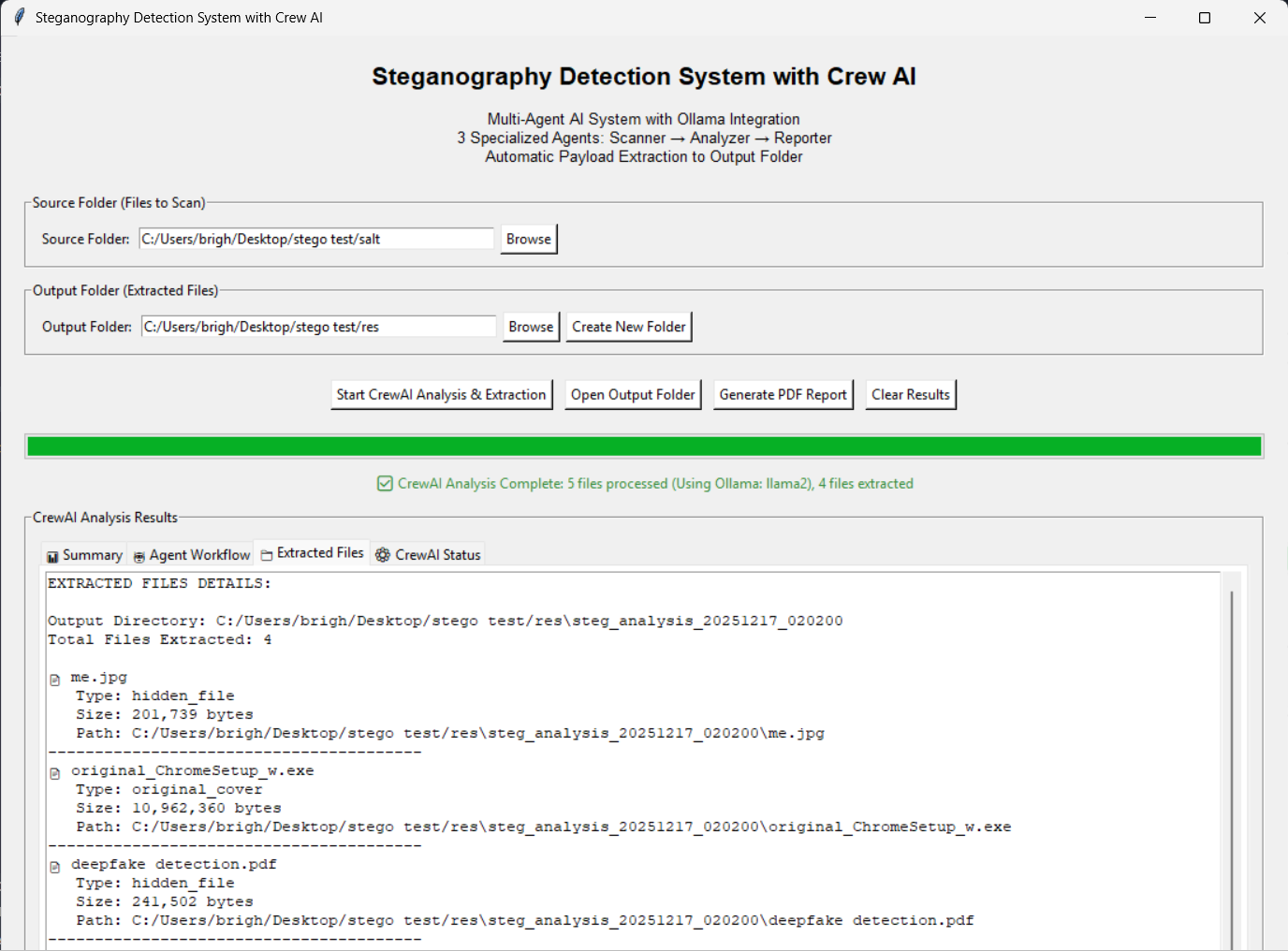The height and width of the screenshot is (951, 1288).
Task: Start CrewAI Analysis & Extraction
Action: (x=441, y=395)
